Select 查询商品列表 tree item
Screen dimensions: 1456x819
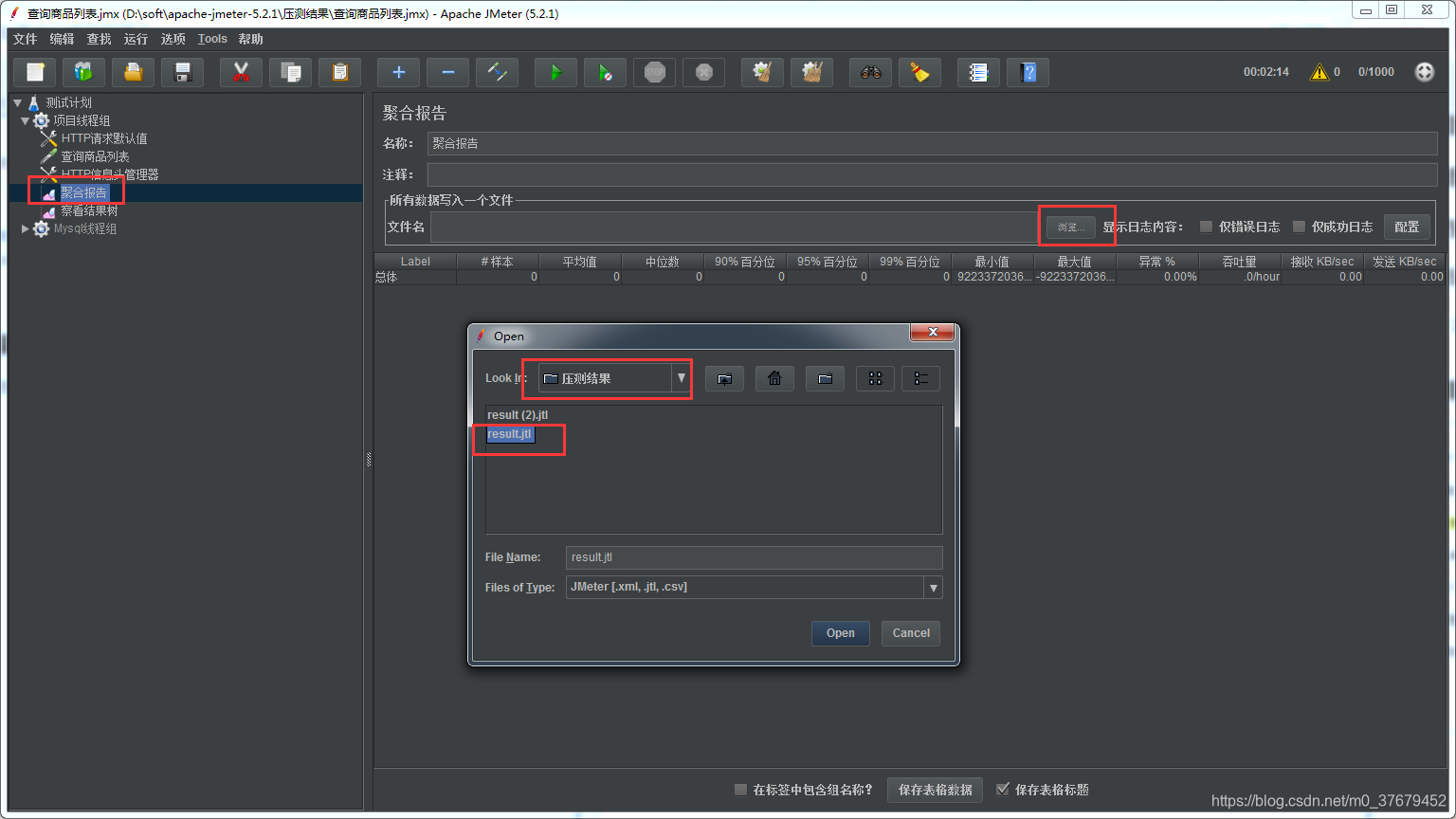click(x=95, y=156)
